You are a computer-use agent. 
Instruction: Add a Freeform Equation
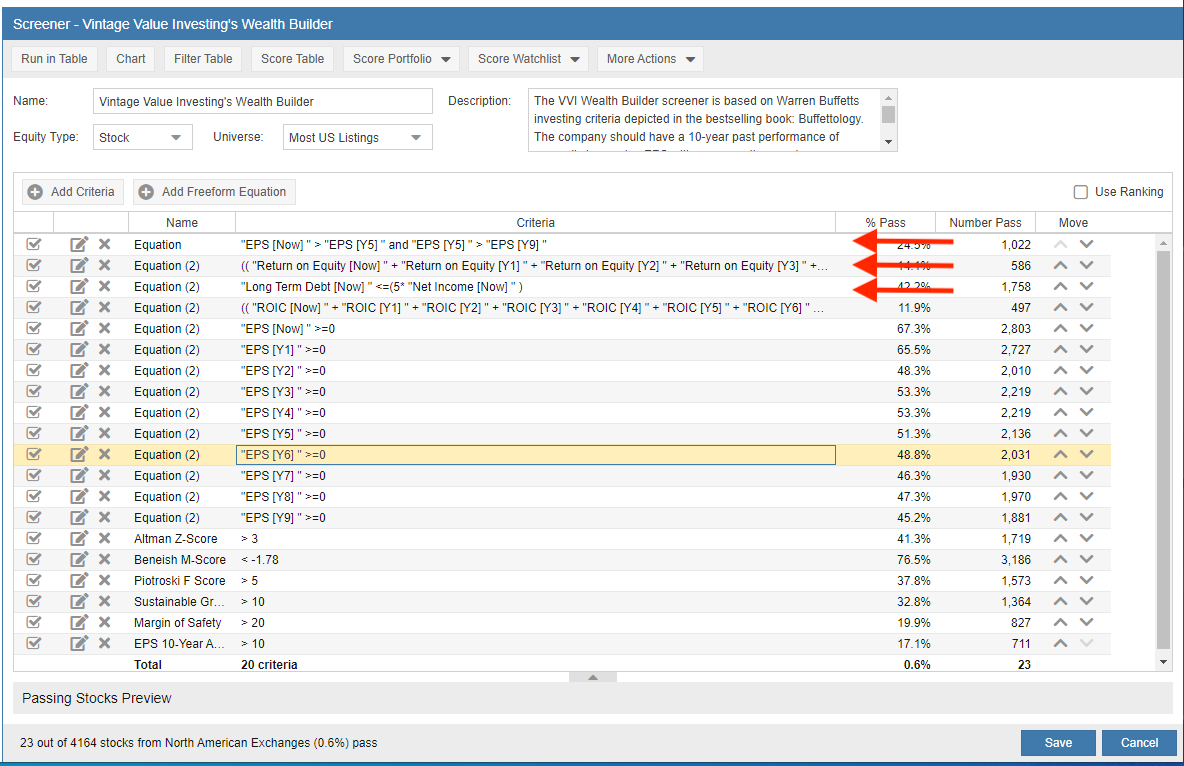tap(214, 192)
